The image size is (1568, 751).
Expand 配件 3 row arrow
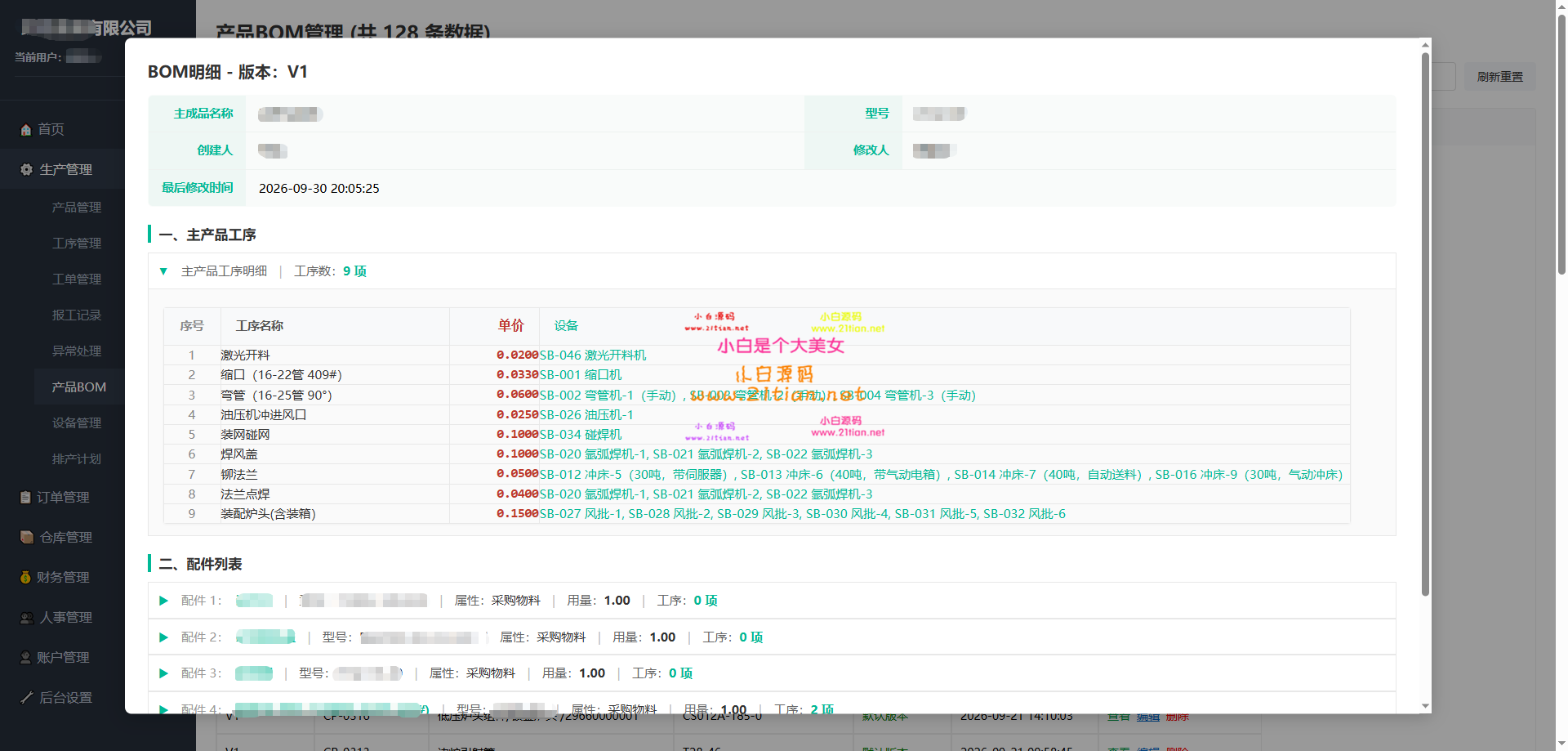pos(163,673)
